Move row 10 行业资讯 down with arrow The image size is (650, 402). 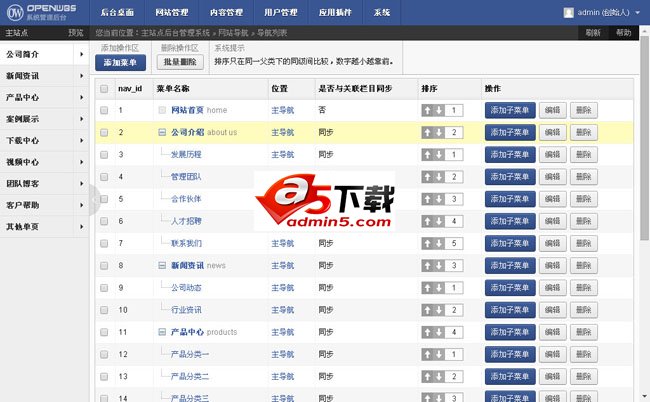[x=439, y=310]
